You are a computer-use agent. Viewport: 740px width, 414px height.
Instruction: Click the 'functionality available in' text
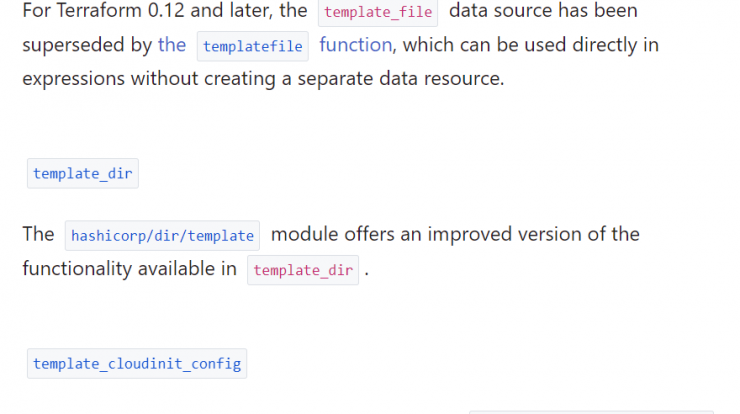(129, 269)
